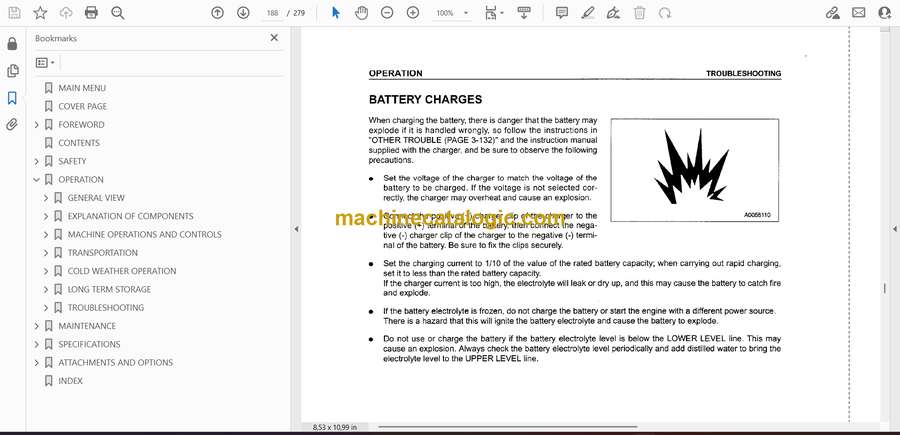Click the rotate/undo icon
Image resolution: width=900 pixels, height=435 pixels.
point(665,13)
